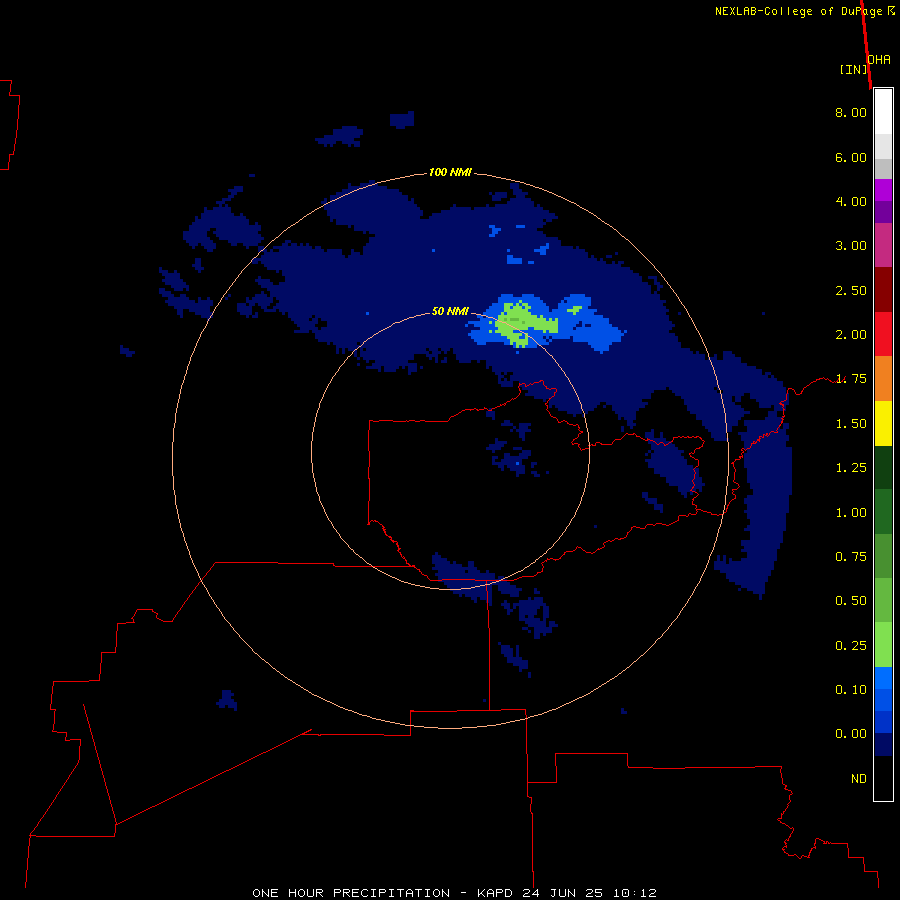This screenshot has width=900, height=900.
Task: Click the lime green precipitation core on the map
Action: [x=523, y=323]
